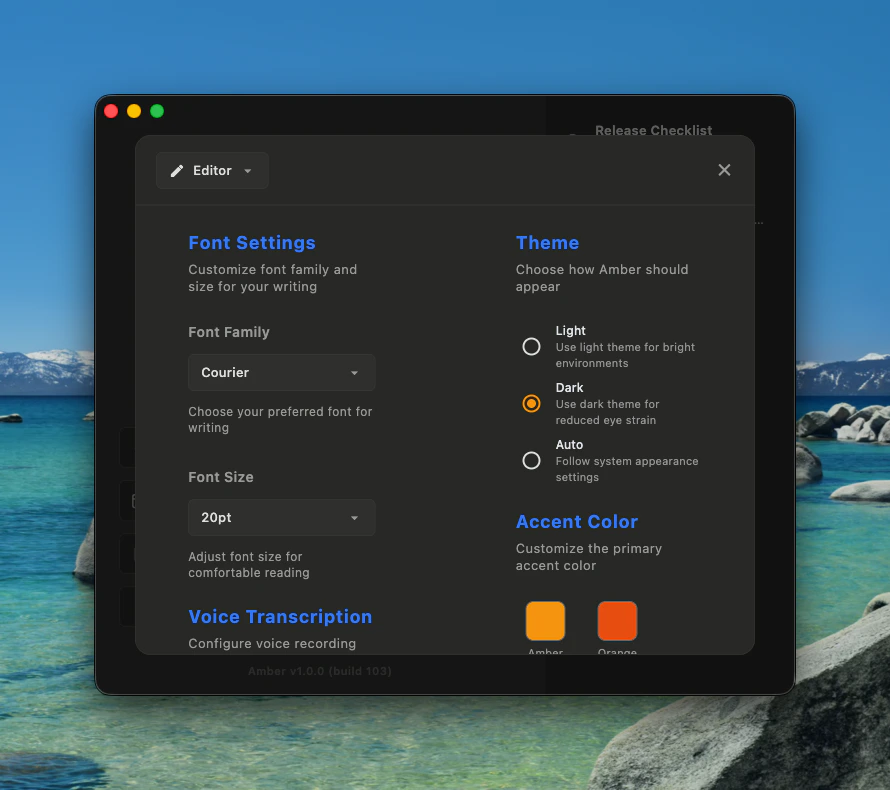The width and height of the screenshot is (890, 790).
Task: Click the X icon to dismiss settings
Action: (724, 170)
